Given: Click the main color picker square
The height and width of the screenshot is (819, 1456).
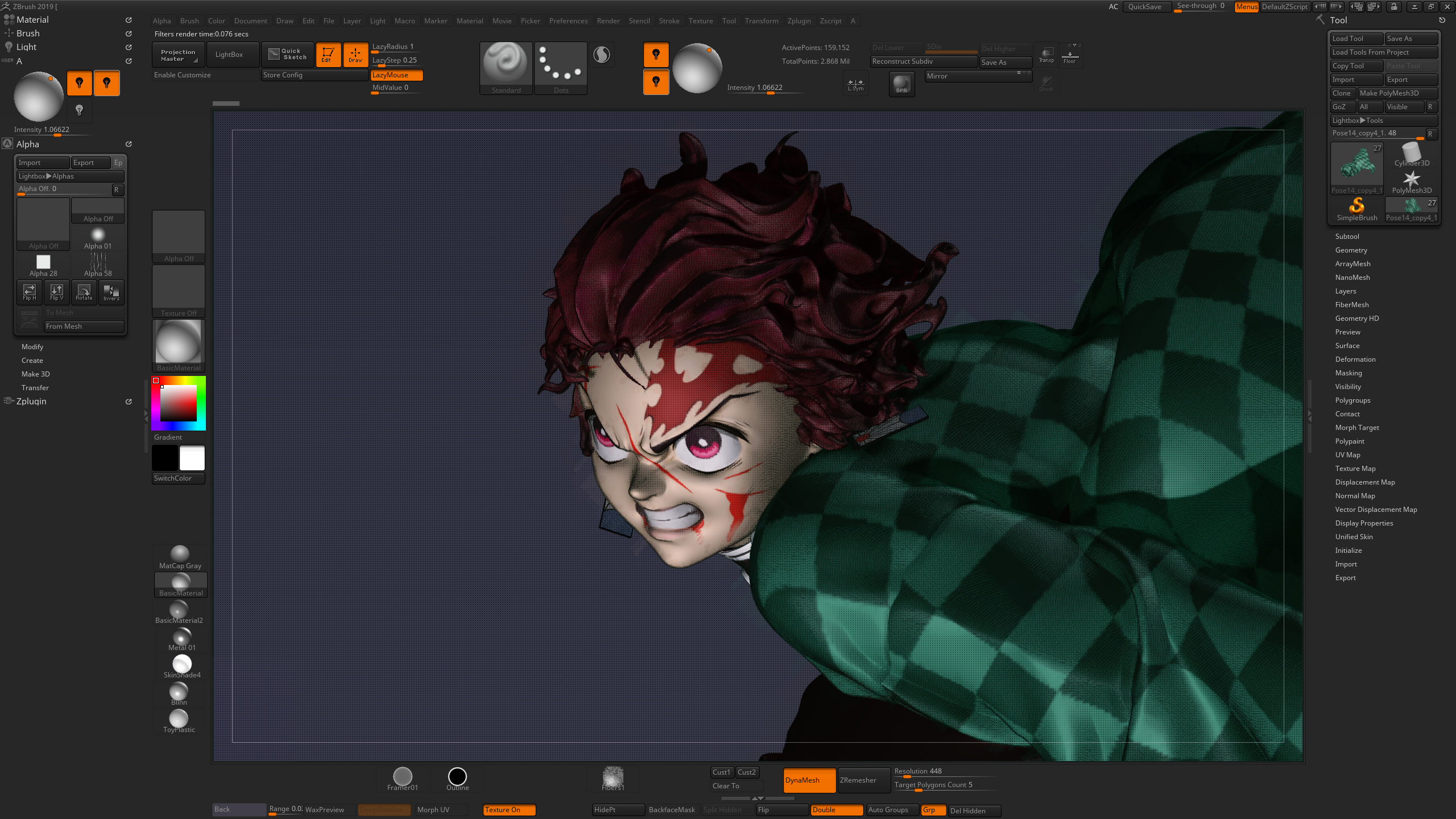Looking at the screenshot, I should (x=178, y=403).
